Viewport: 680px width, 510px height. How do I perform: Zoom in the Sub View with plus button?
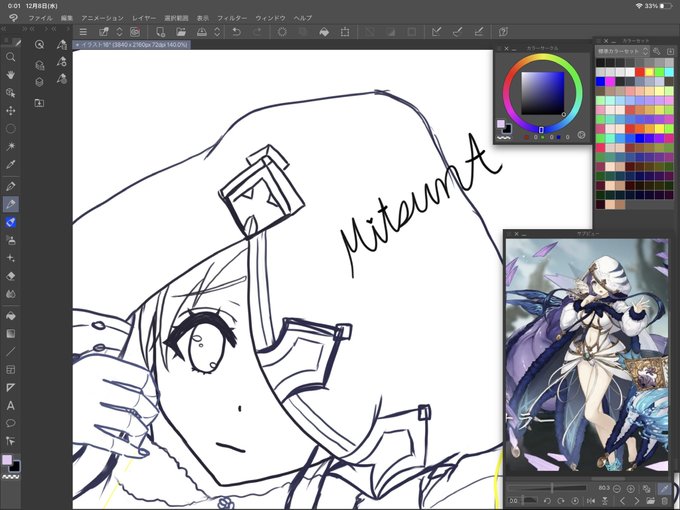(x=631, y=489)
